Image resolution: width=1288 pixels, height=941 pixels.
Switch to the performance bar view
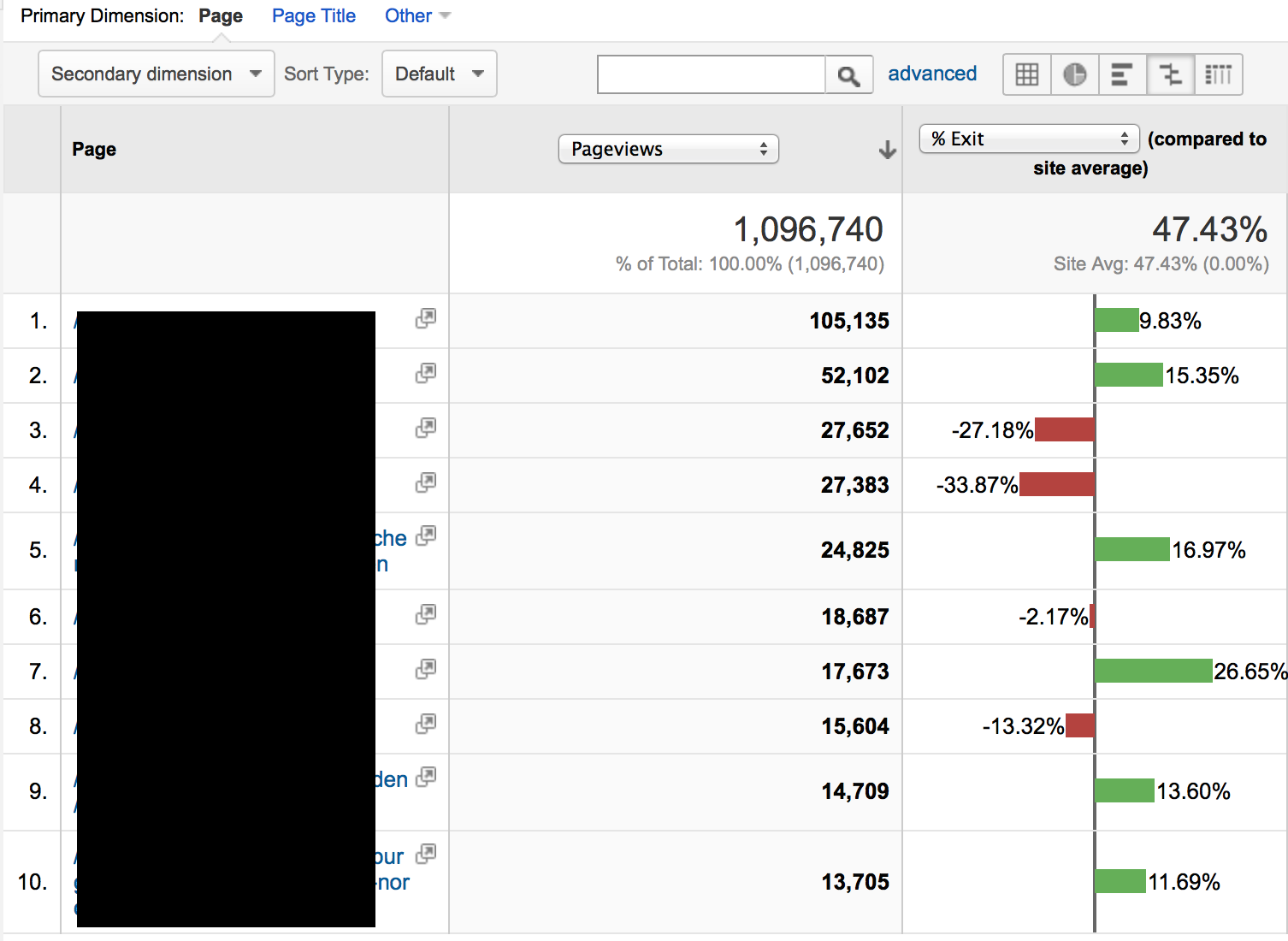click(x=1122, y=74)
